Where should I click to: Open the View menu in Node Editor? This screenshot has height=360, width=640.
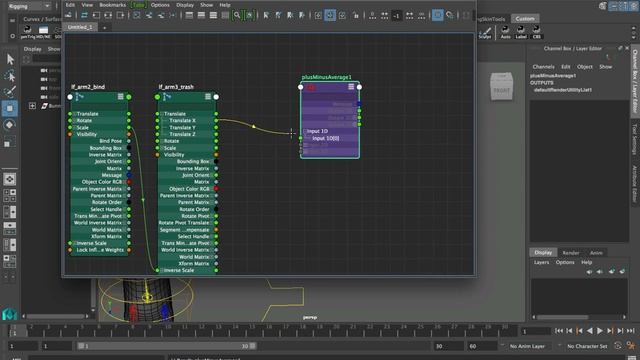pyautogui.click(x=87, y=5)
